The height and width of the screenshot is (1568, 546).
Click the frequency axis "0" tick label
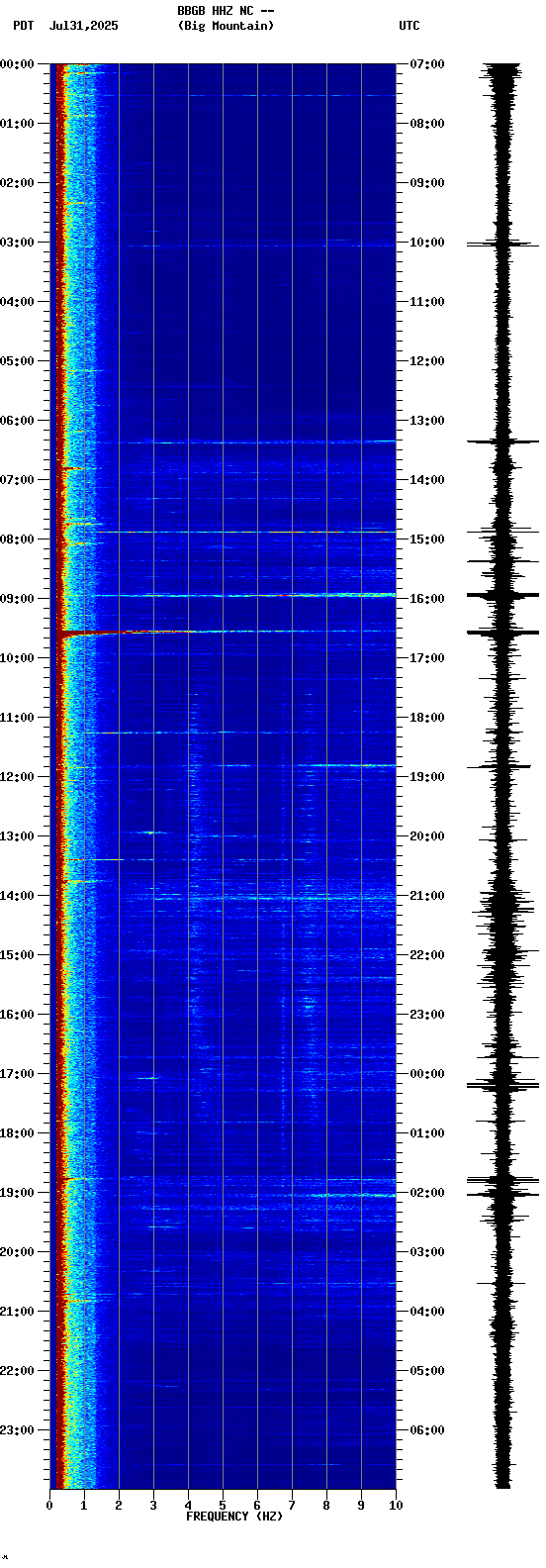49,1506
